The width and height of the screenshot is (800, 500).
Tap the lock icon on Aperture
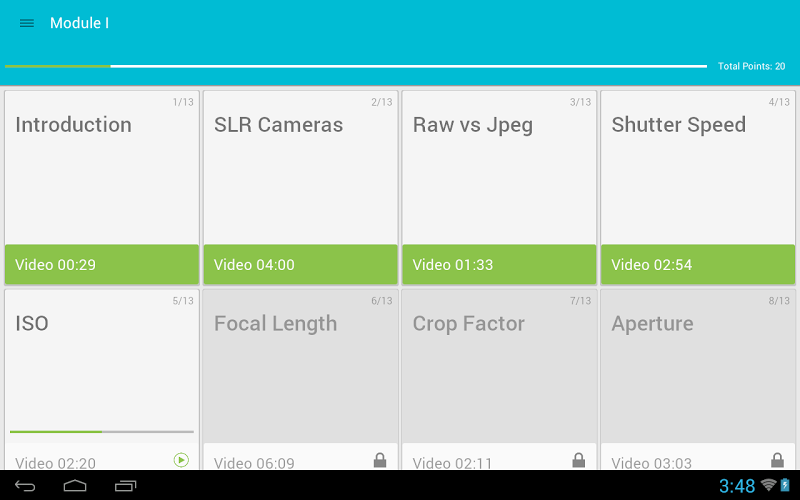[778, 460]
